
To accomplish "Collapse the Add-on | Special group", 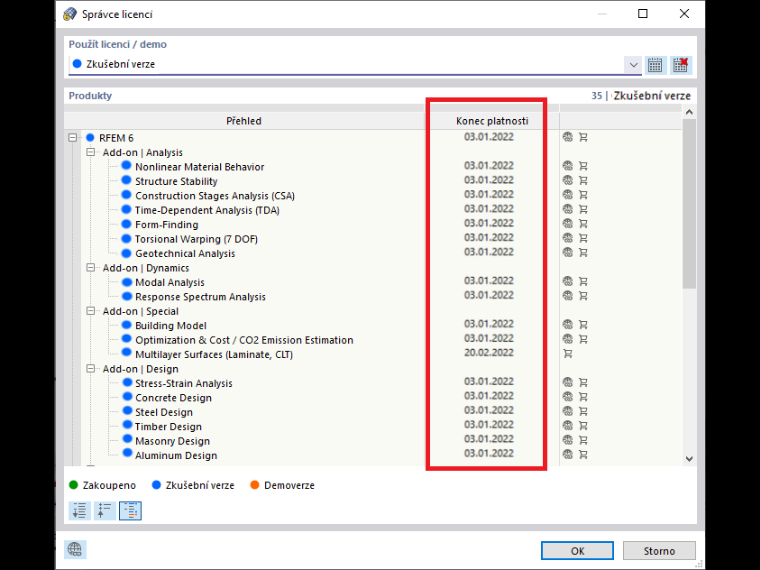I will (90, 311).
